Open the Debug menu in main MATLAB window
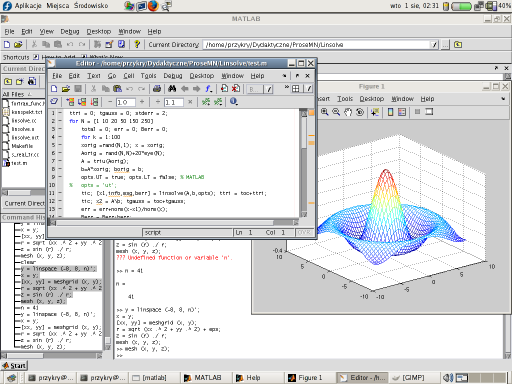 [70, 31]
